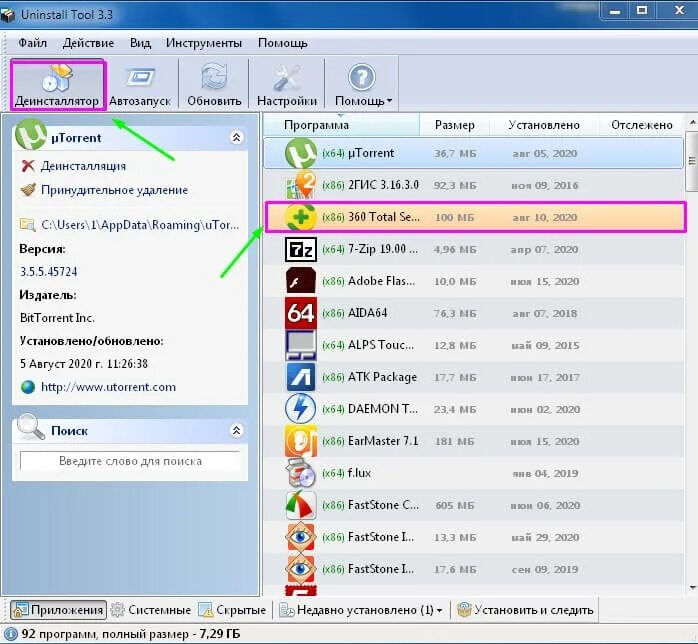Click the magnifier icon in Поиск panel
The height and width of the screenshot is (644, 698).
coord(30,427)
